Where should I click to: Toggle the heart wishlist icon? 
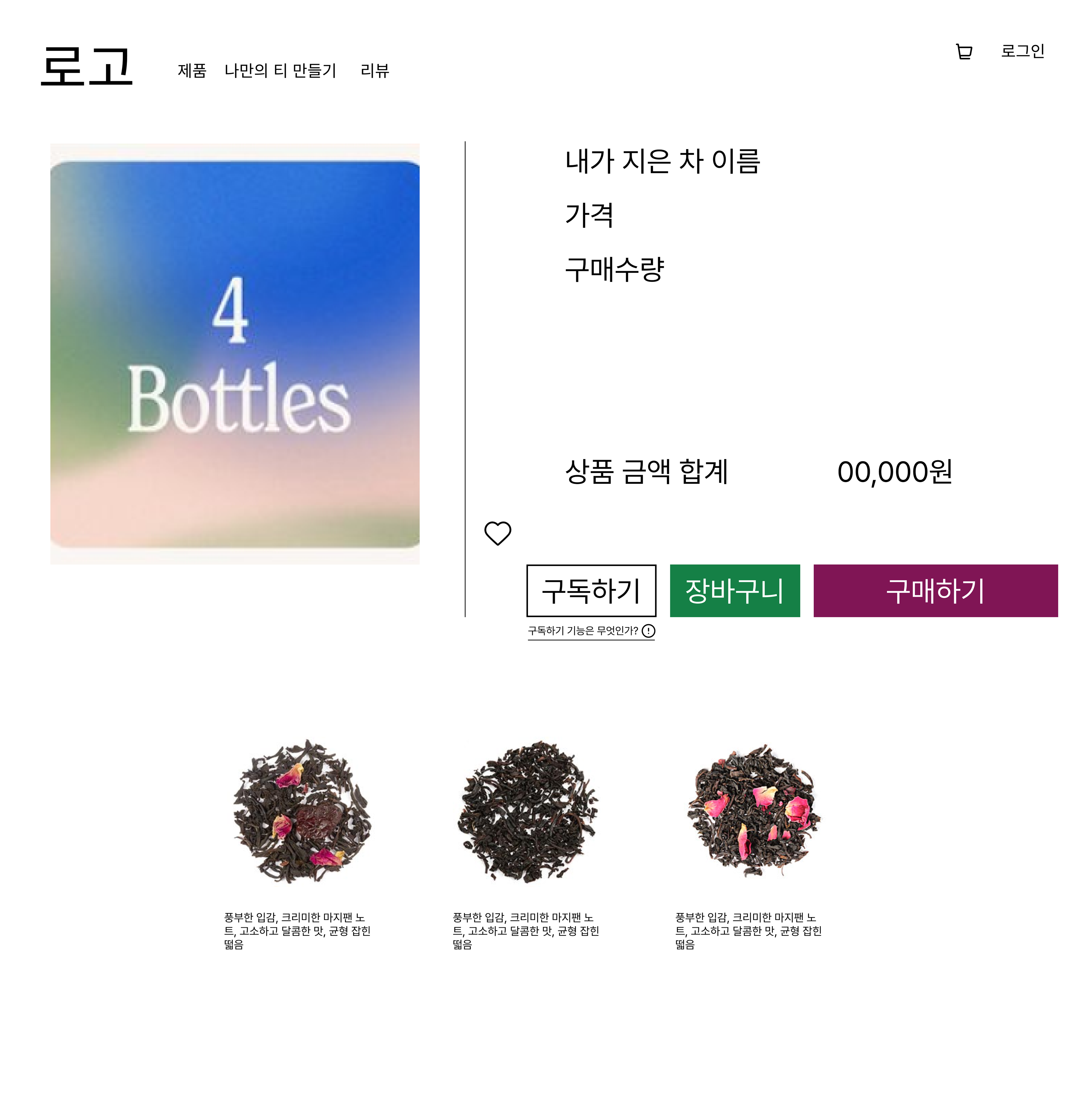click(498, 533)
